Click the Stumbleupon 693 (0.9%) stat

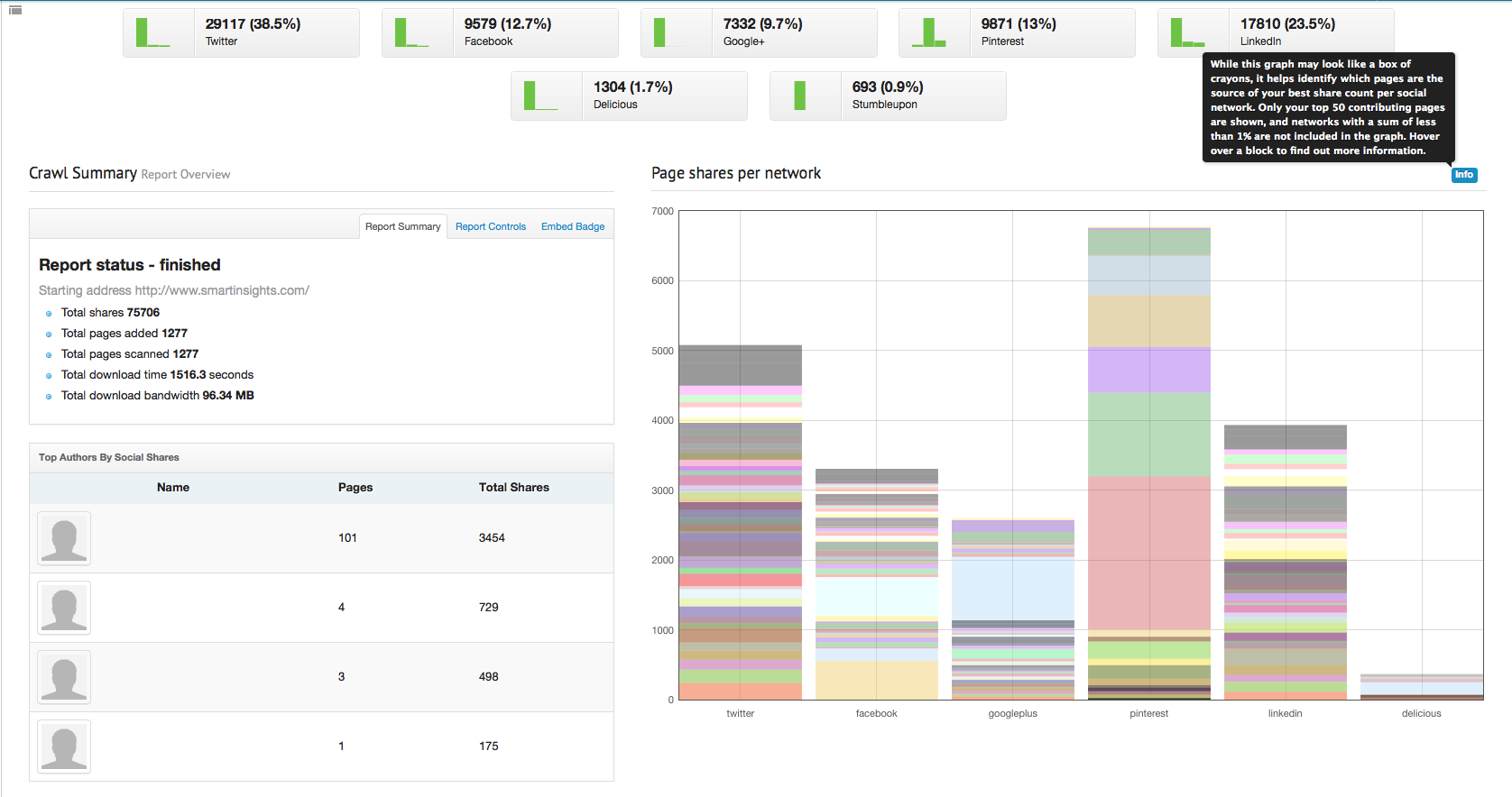pyautogui.click(x=888, y=95)
